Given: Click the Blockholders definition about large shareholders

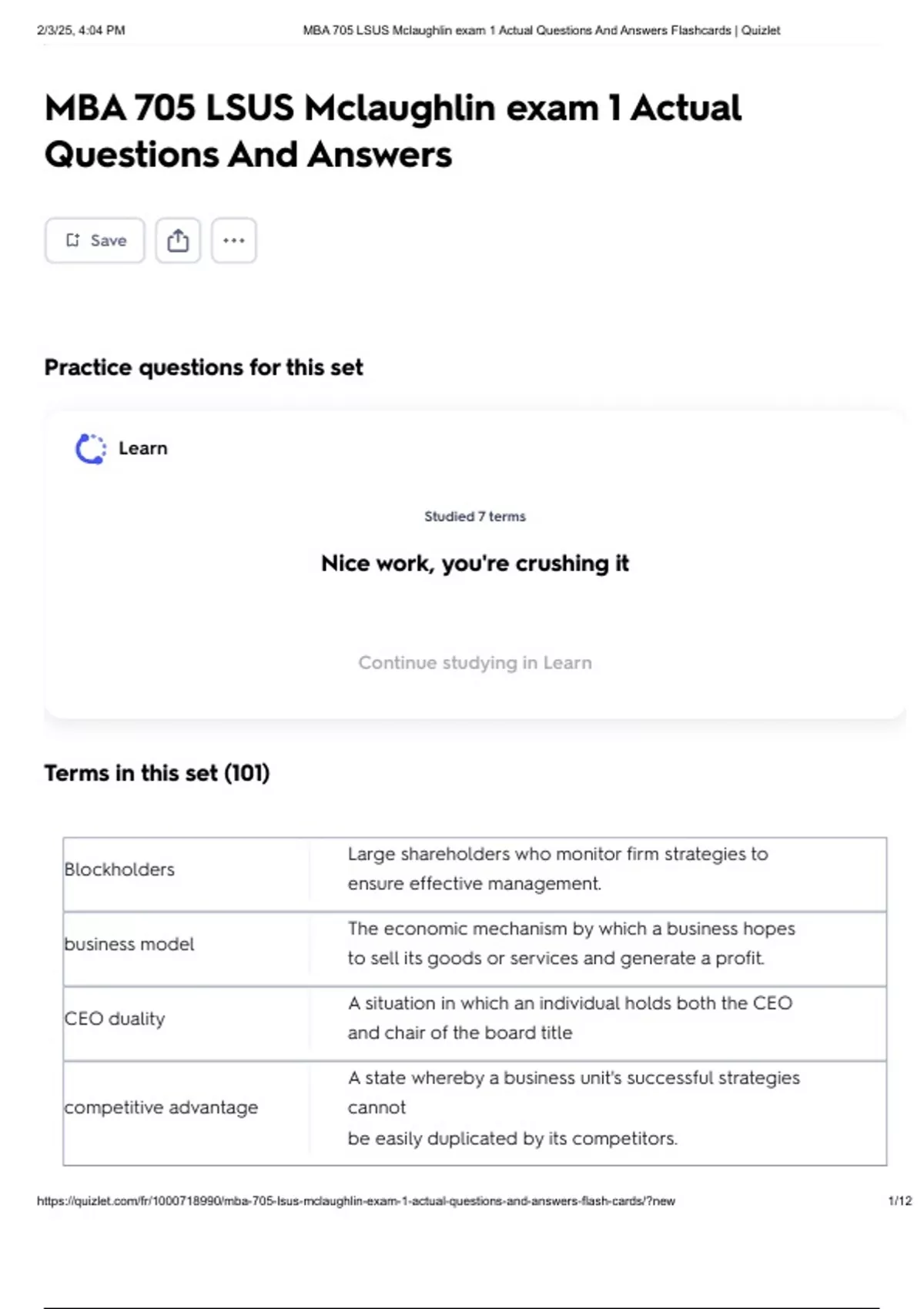Looking at the screenshot, I should [557, 869].
